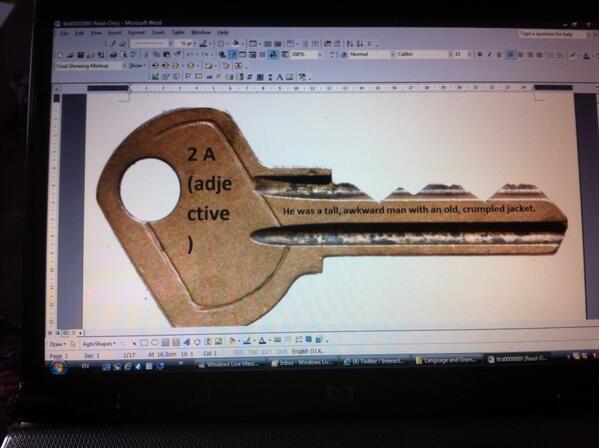Toggle Align Left (highlighted)

coord(510,55)
